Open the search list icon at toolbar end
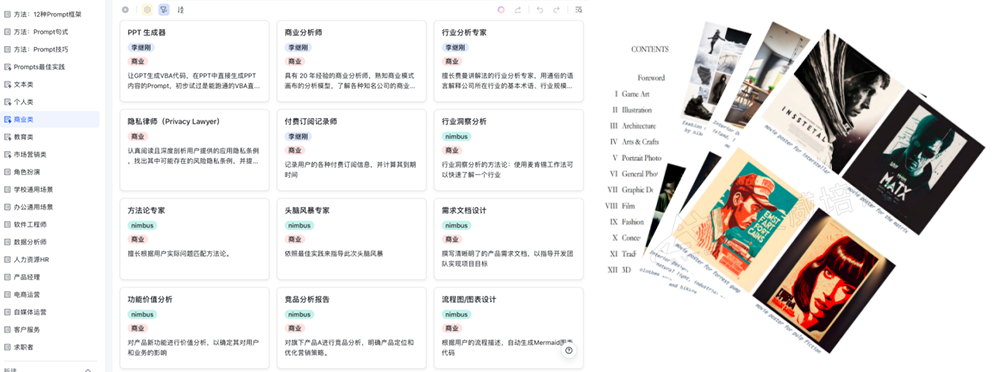Screen dimensions: 1000x372 [x=578, y=10]
